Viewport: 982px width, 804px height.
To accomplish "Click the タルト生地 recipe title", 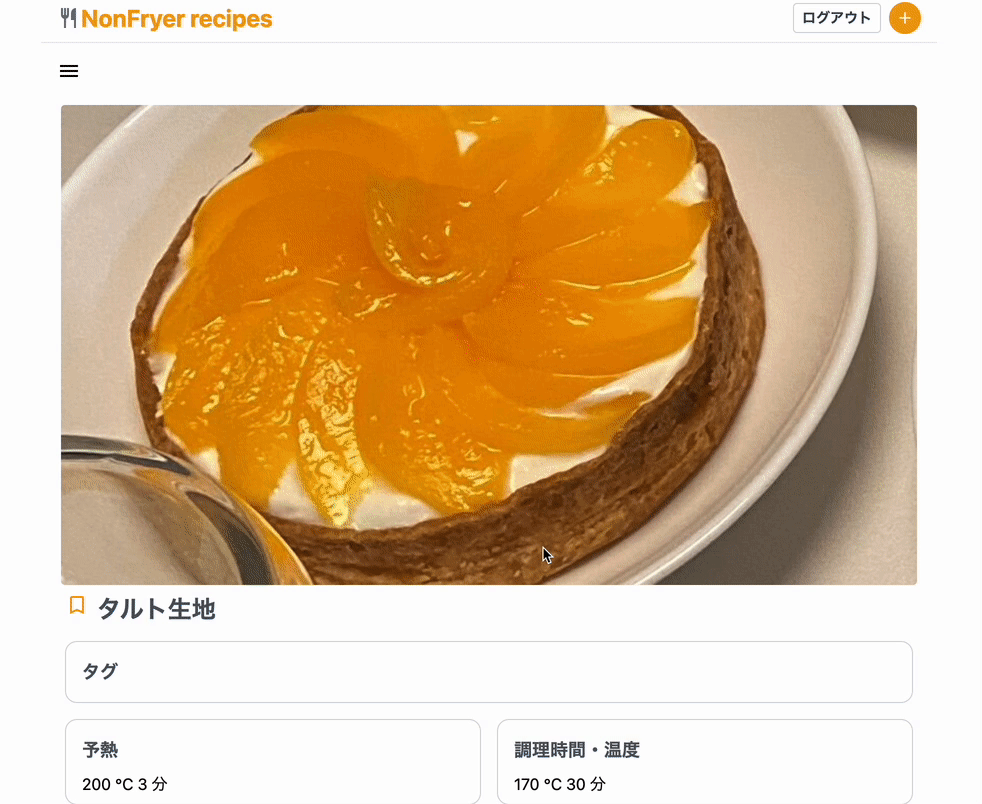I will 157,609.
